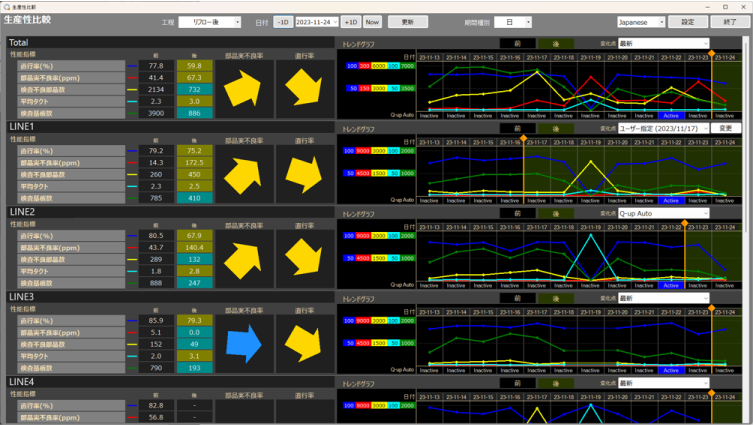Click LINE1's 部品実不良率 trend arrow icon
This screenshot has height=425, width=753.
(x=243, y=176)
